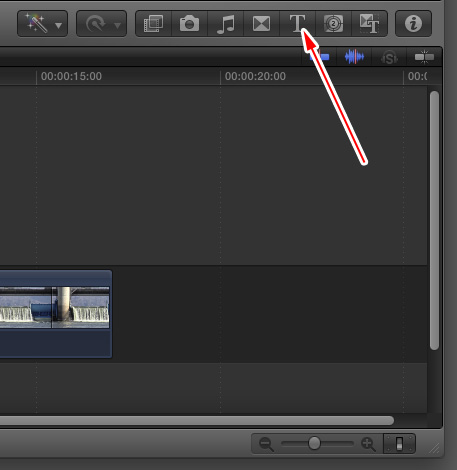The height and width of the screenshot is (470, 457).
Task: Open the Music and Sound browser
Action: (226, 24)
